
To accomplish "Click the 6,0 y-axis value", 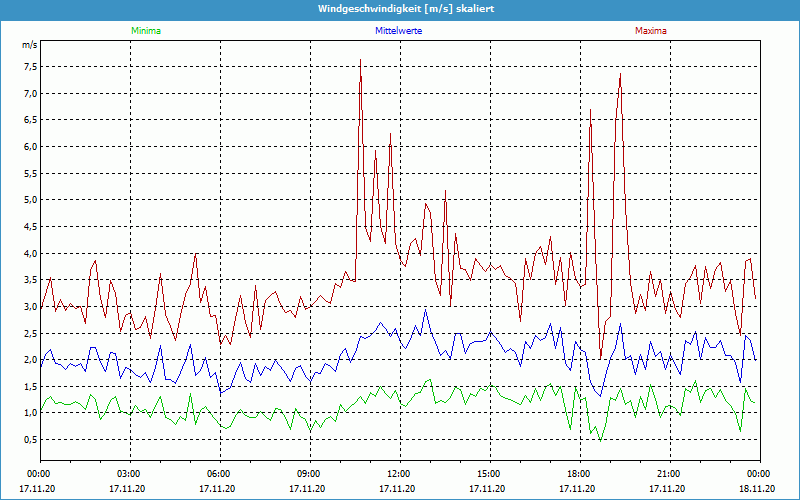I will [30, 146].
